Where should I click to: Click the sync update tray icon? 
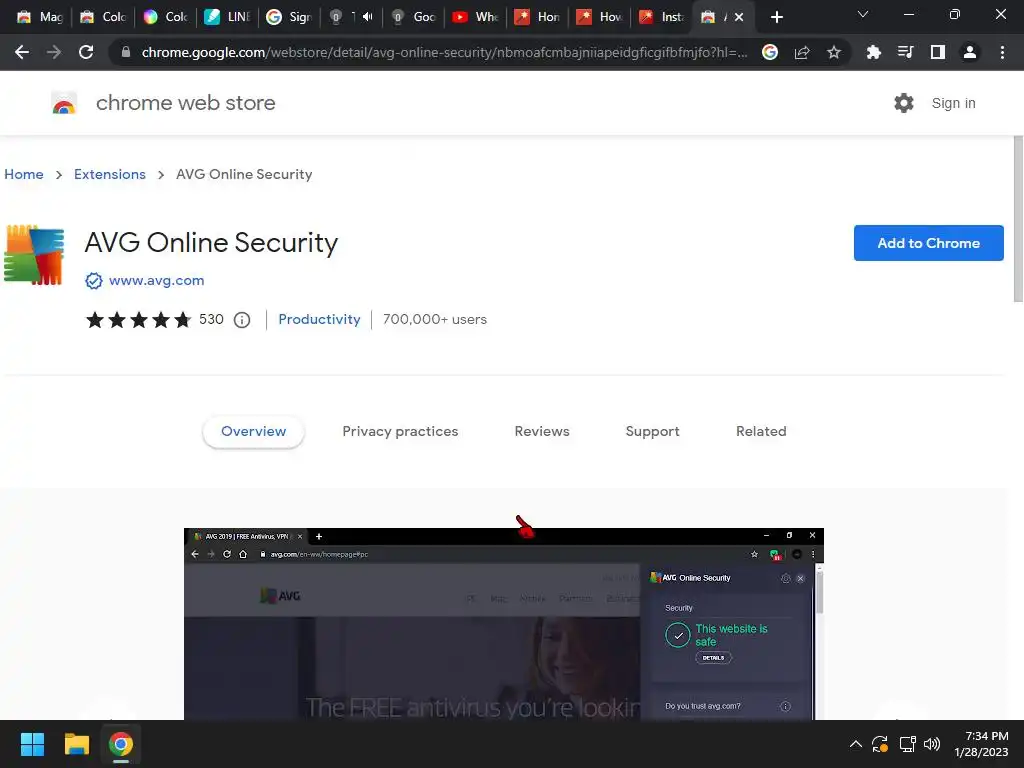880,744
